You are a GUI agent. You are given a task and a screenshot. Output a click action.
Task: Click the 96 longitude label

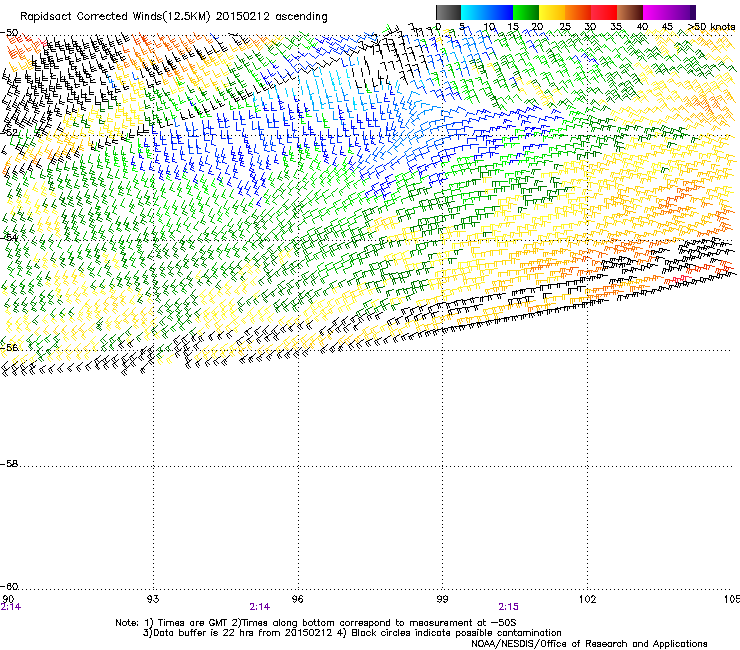(298, 599)
